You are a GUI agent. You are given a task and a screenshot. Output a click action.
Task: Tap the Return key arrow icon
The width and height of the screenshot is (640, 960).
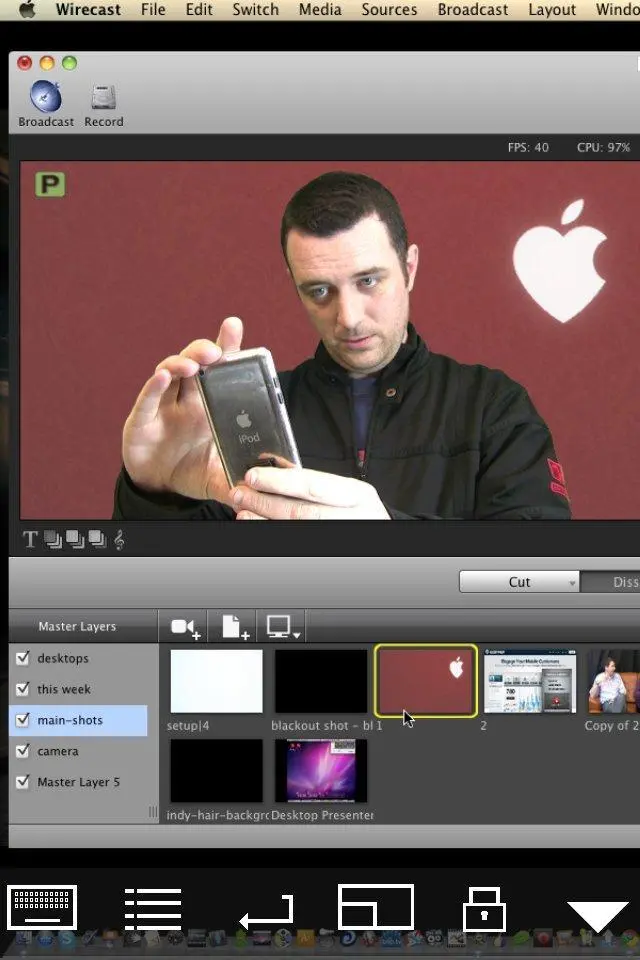click(266, 910)
